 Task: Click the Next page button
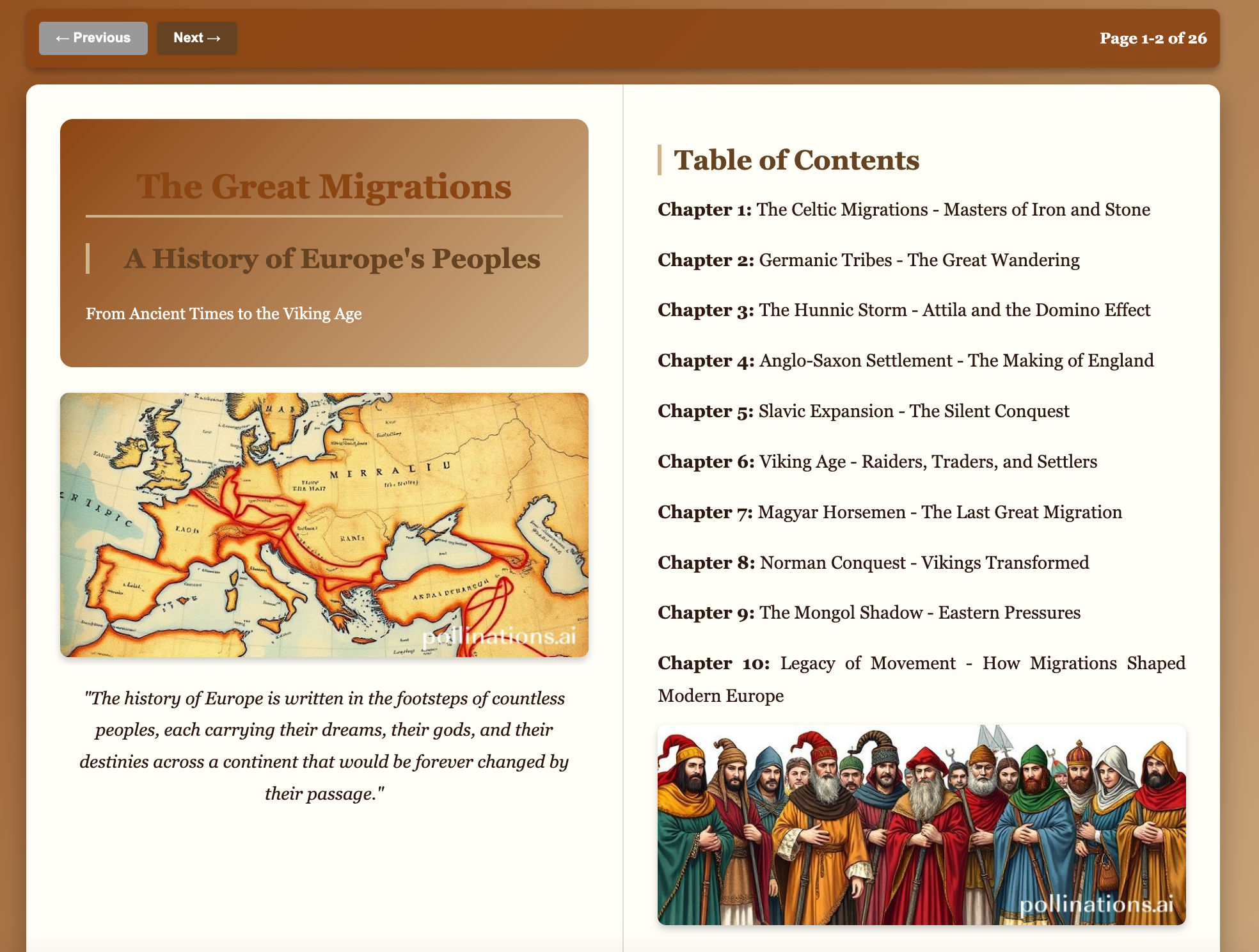pyautogui.click(x=196, y=38)
